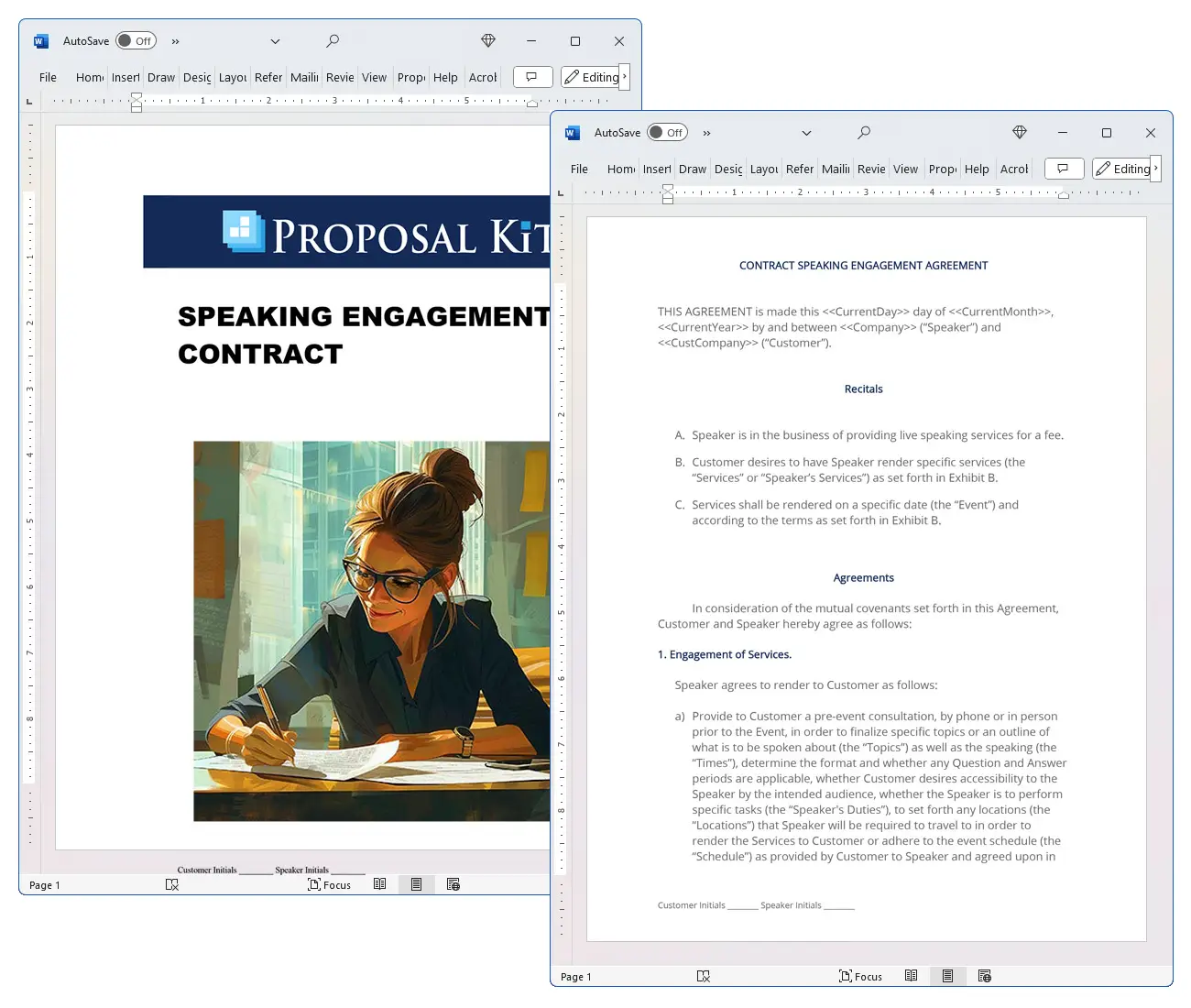This screenshot has width=1191, height=1008.
Task: Click the diamond premium icon in cover page window
Action: [x=488, y=41]
